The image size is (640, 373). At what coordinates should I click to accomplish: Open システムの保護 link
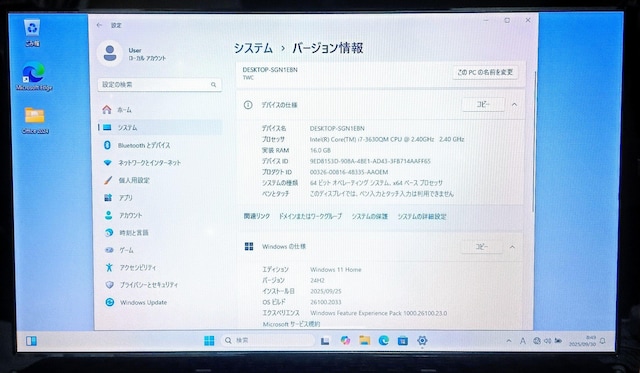point(370,216)
